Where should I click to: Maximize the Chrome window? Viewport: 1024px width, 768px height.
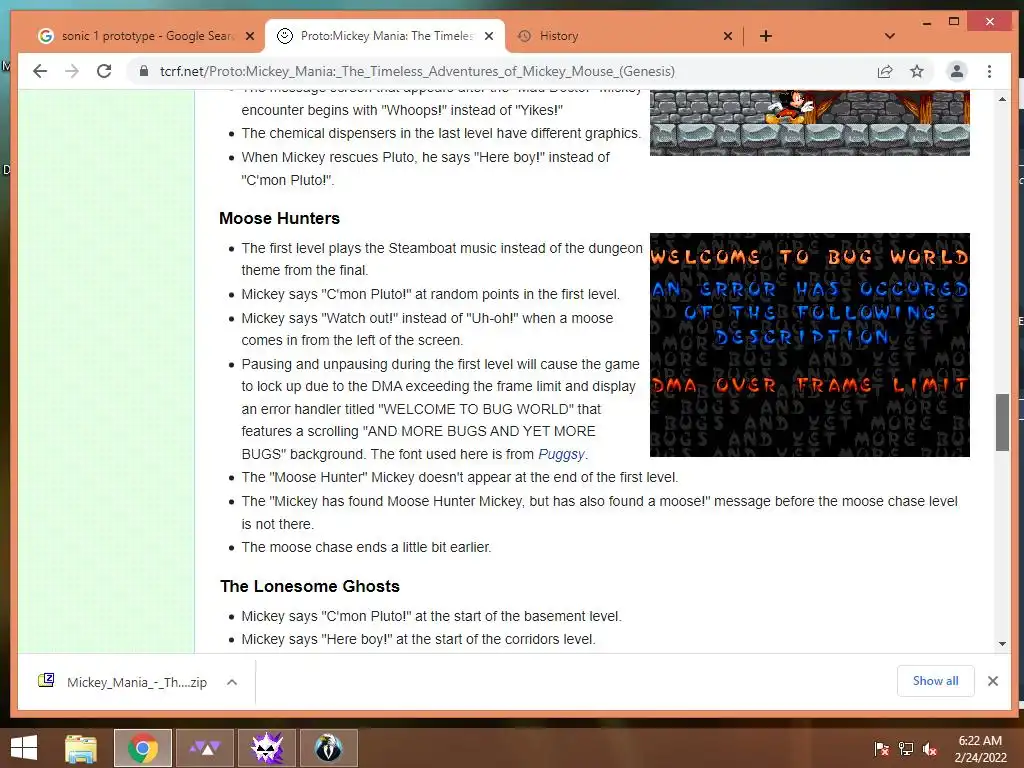coord(954,22)
